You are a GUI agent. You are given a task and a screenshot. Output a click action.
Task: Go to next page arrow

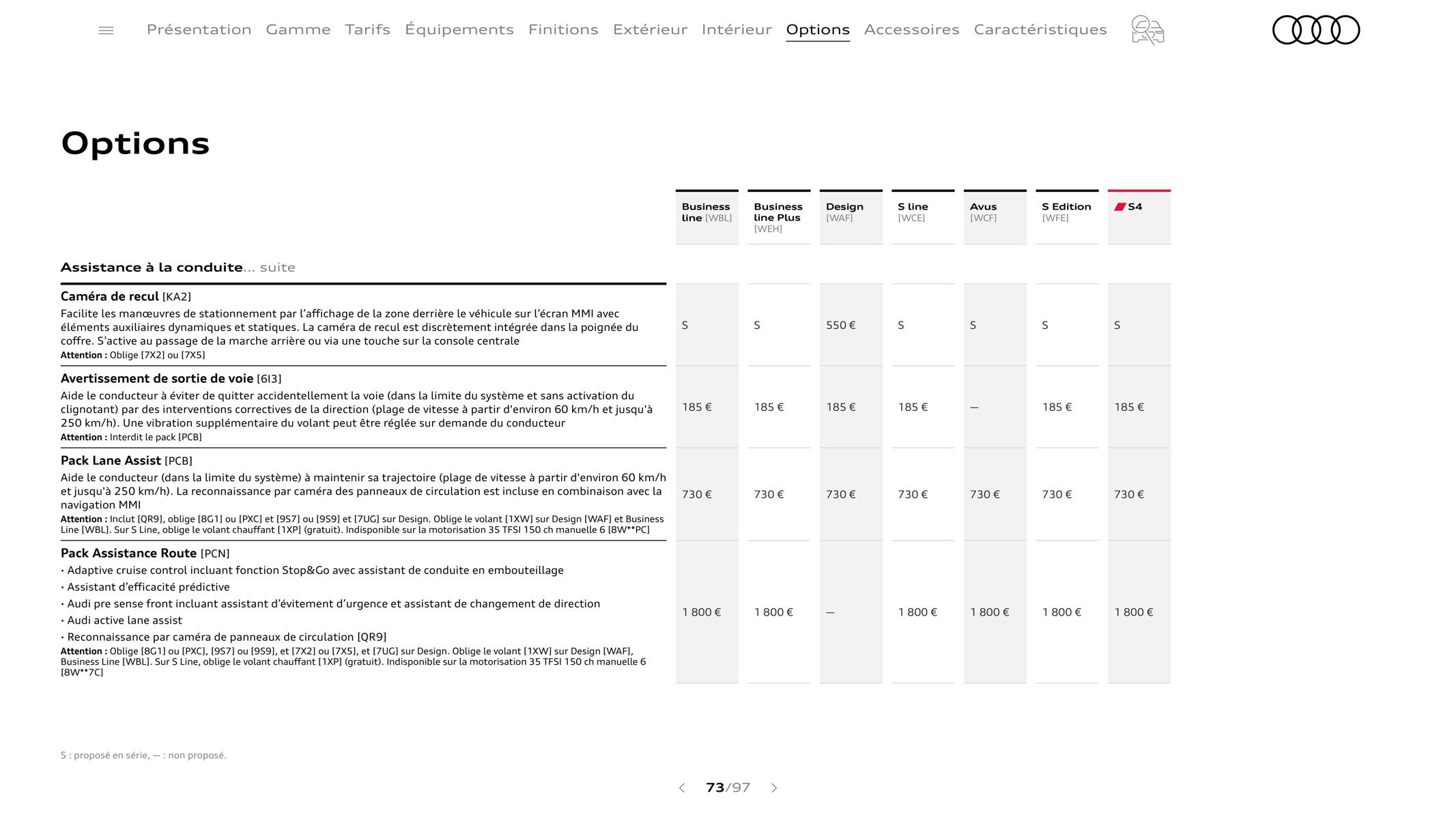pyautogui.click(x=774, y=788)
